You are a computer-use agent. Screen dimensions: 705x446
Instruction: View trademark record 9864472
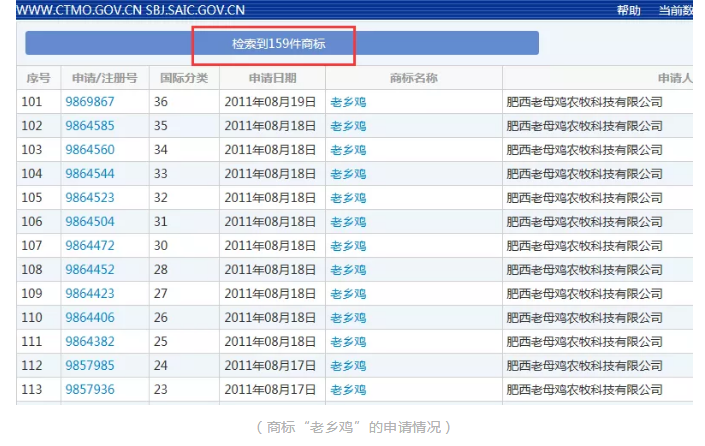tap(89, 246)
